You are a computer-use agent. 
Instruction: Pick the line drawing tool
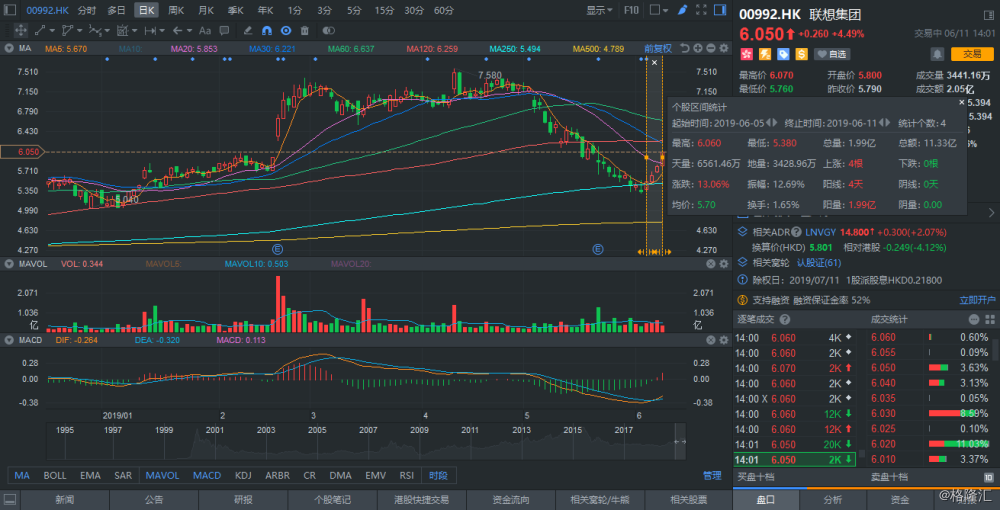[40, 30]
